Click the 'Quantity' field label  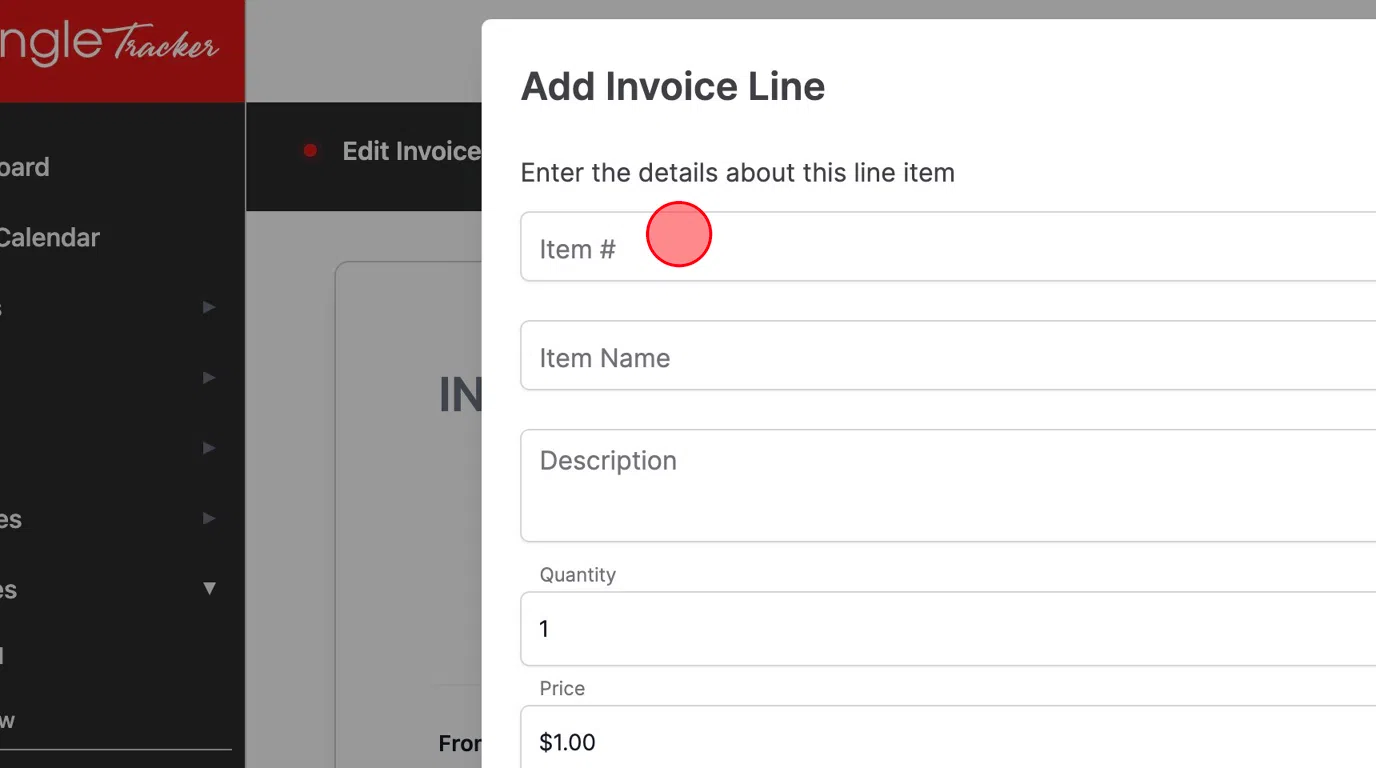[577, 575]
